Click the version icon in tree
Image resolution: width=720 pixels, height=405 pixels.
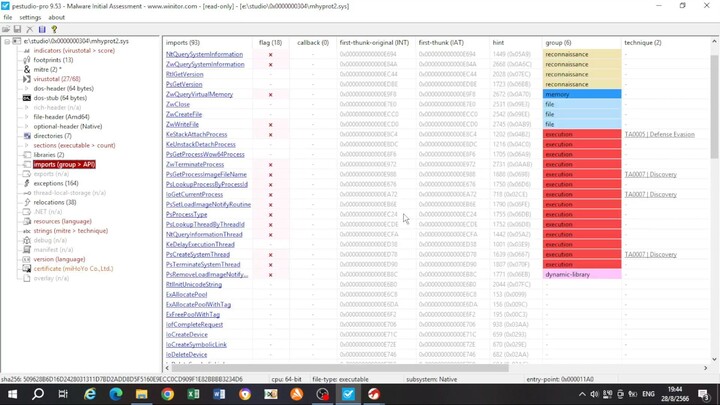pyautogui.click(x=27, y=259)
